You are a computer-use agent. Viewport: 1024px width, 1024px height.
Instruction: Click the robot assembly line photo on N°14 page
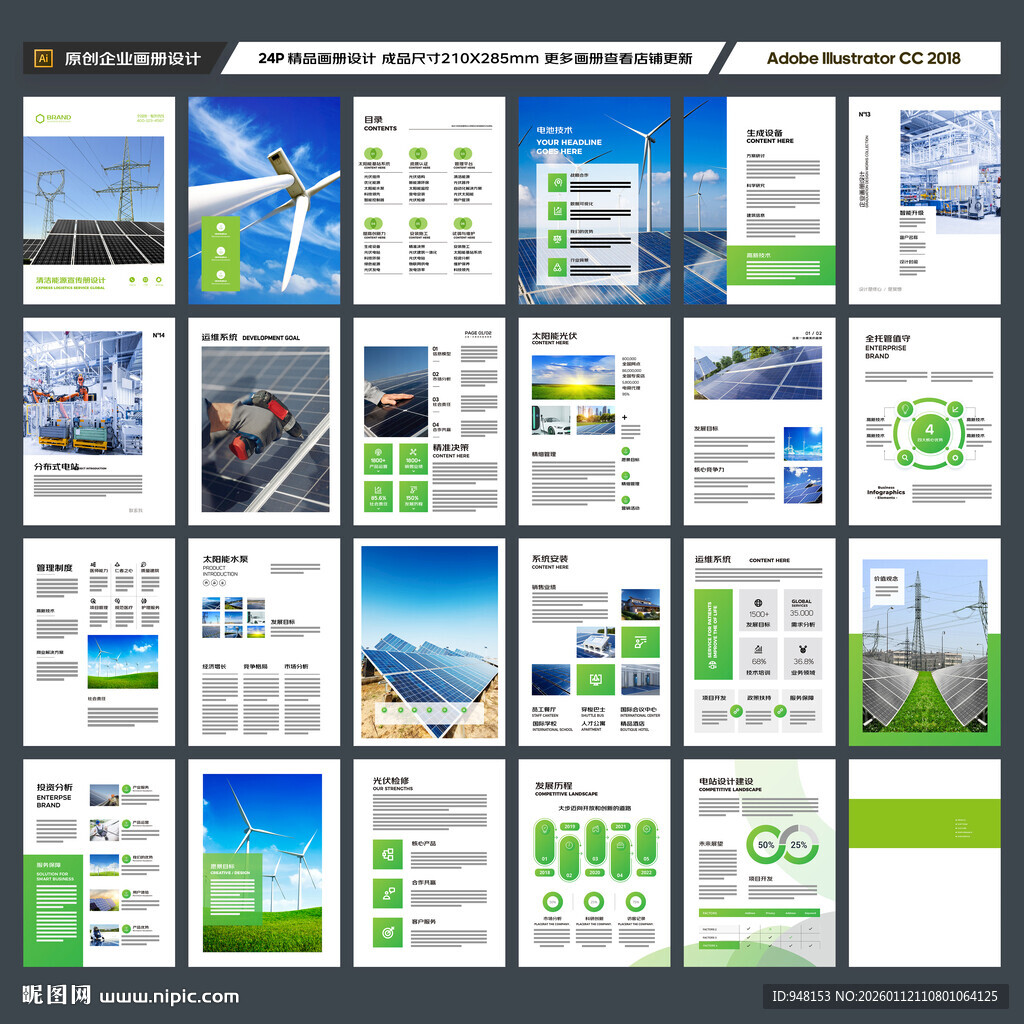coord(83,392)
